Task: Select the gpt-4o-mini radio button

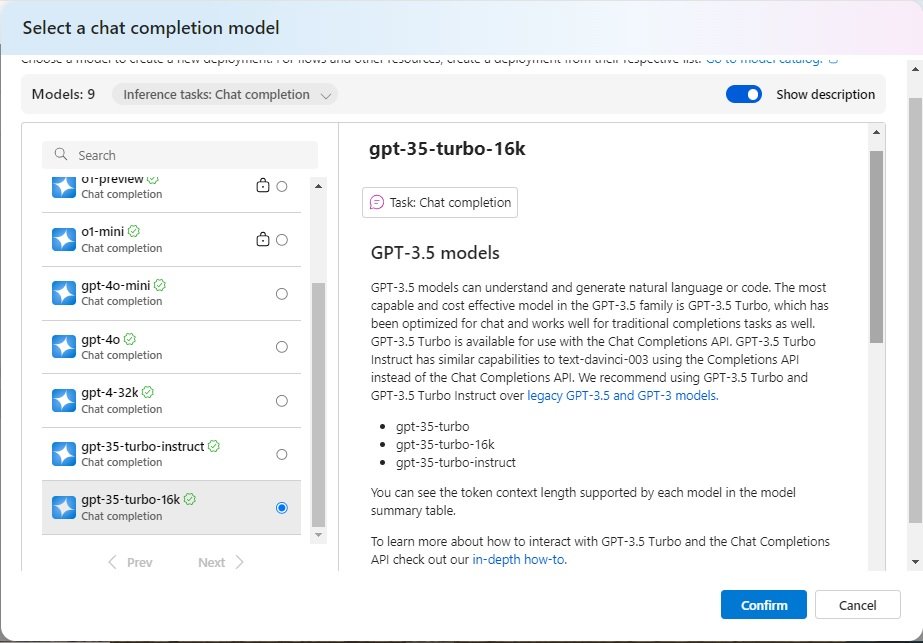Action: (x=282, y=294)
